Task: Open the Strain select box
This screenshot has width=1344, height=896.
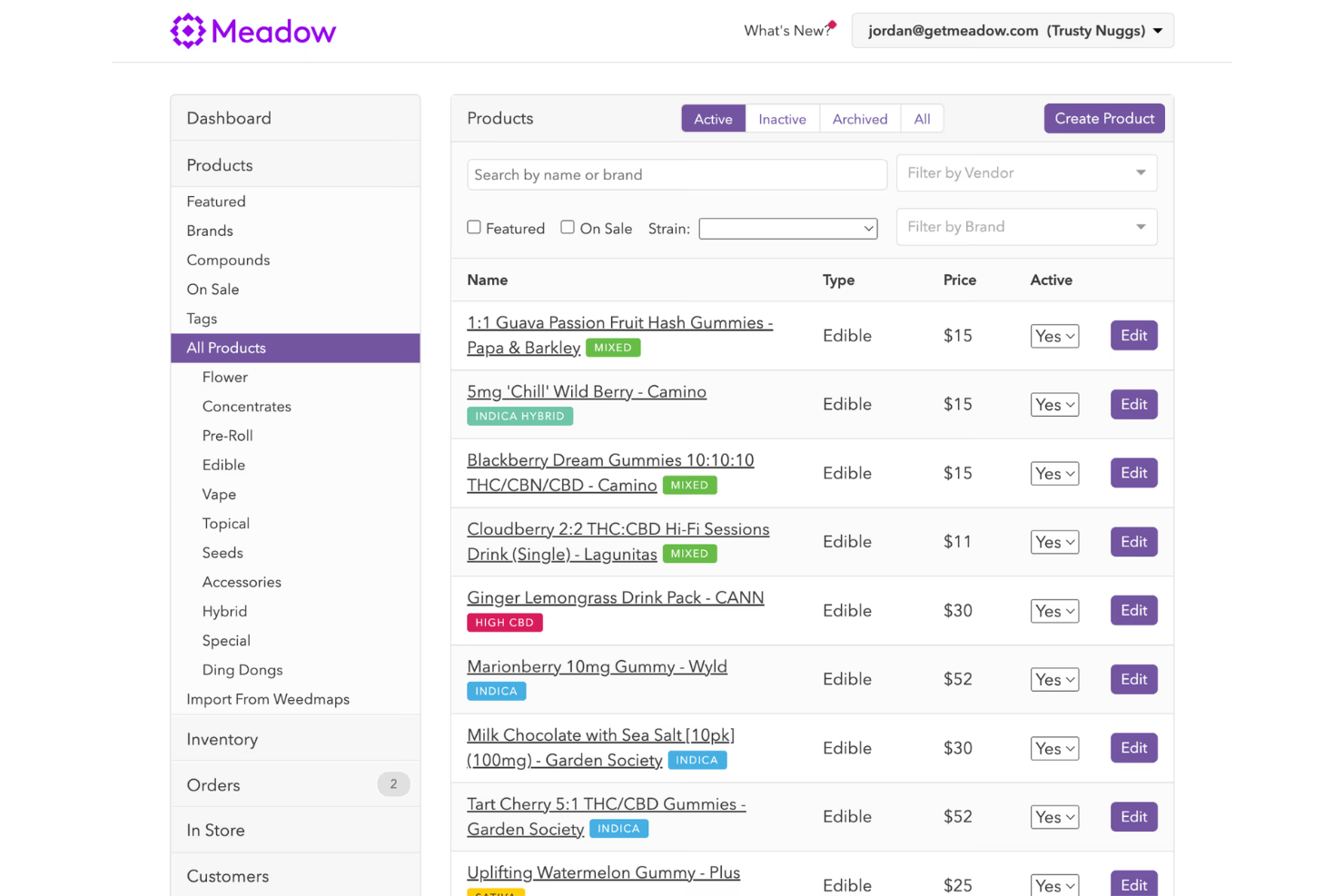Action: pos(788,228)
